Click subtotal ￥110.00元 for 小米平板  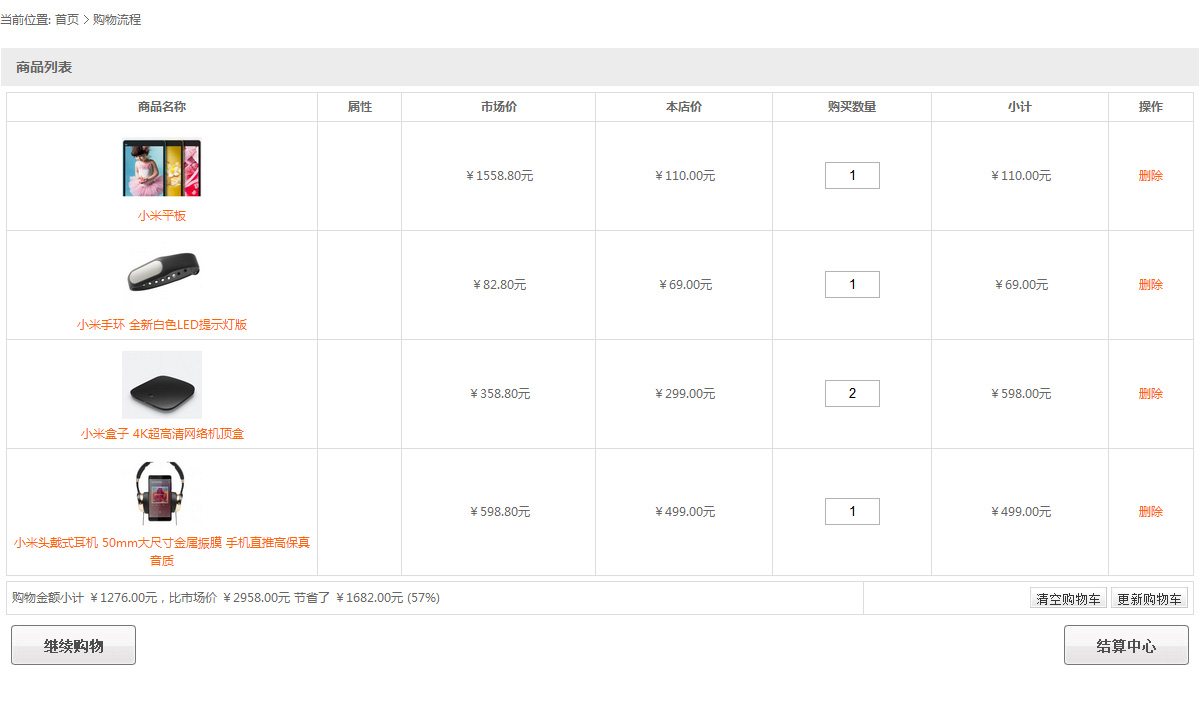(x=1021, y=176)
